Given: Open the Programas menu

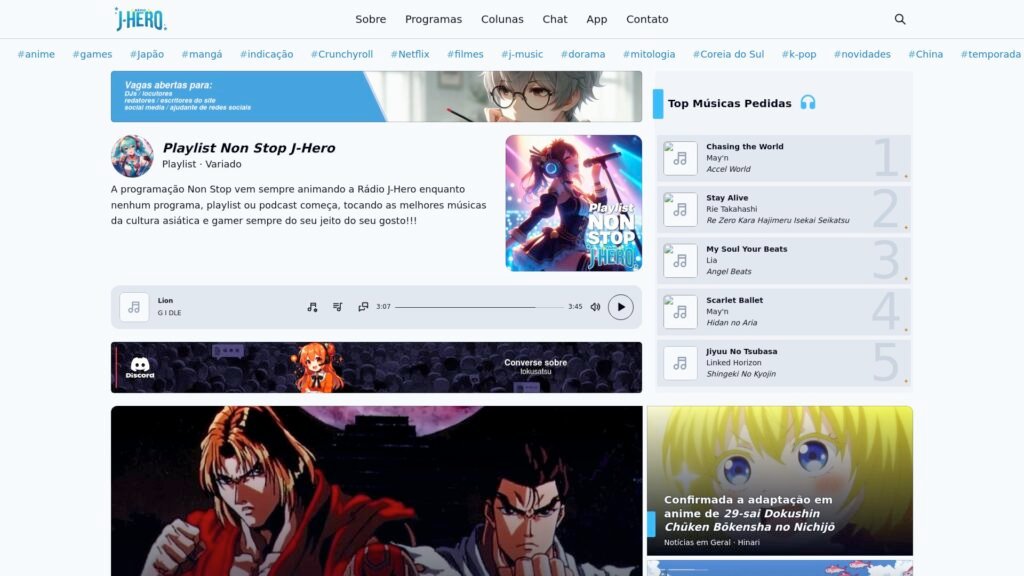Looking at the screenshot, I should click(x=433, y=19).
